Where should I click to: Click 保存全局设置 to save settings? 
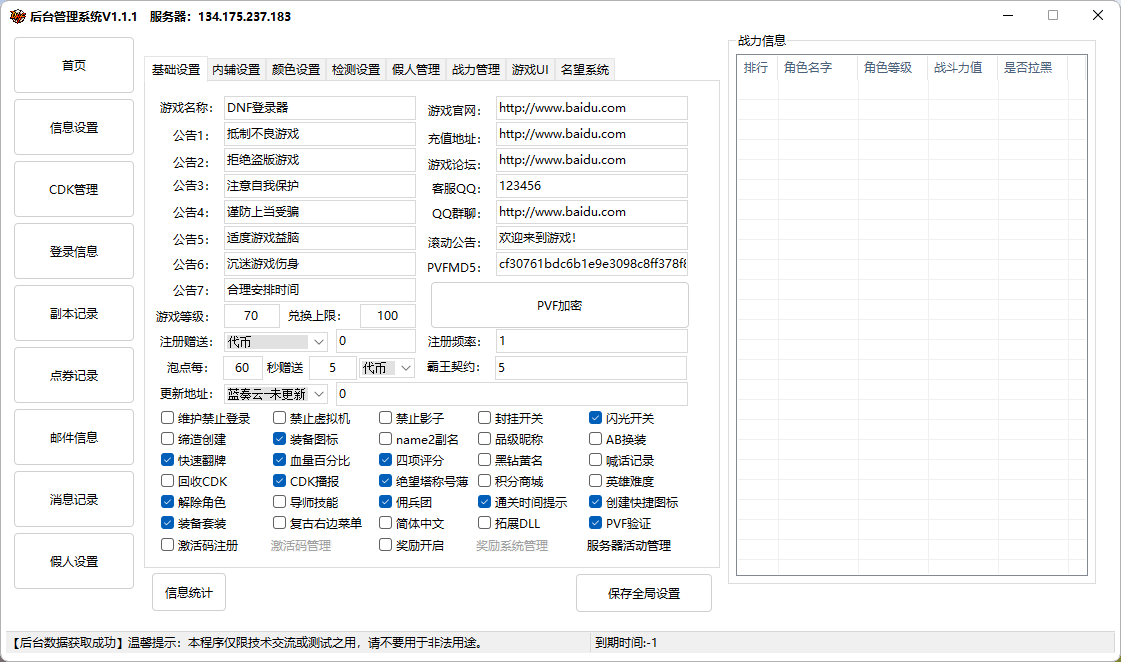pyautogui.click(x=643, y=593)
